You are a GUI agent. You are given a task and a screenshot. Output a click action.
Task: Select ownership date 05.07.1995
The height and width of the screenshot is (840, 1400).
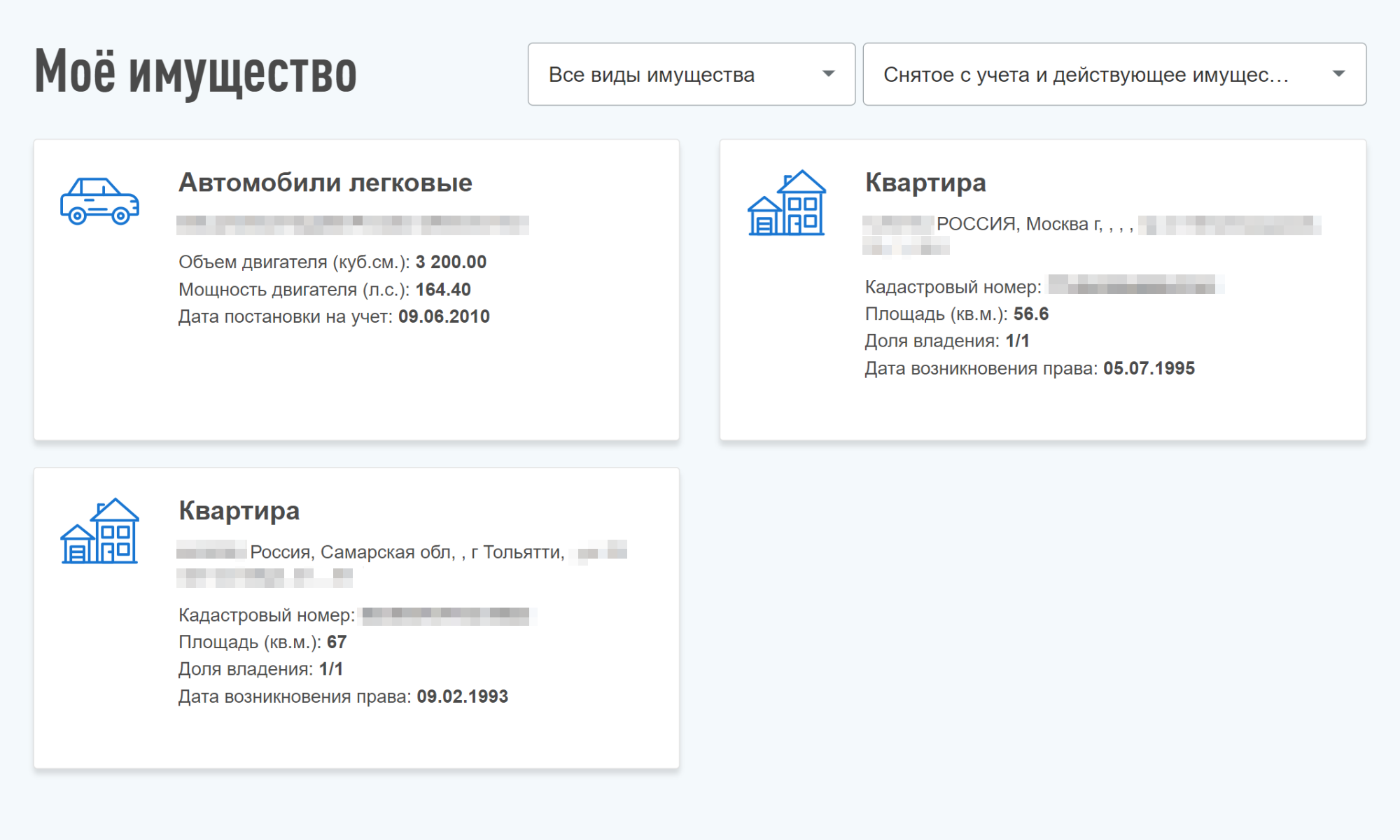[x=1149, y=368]
